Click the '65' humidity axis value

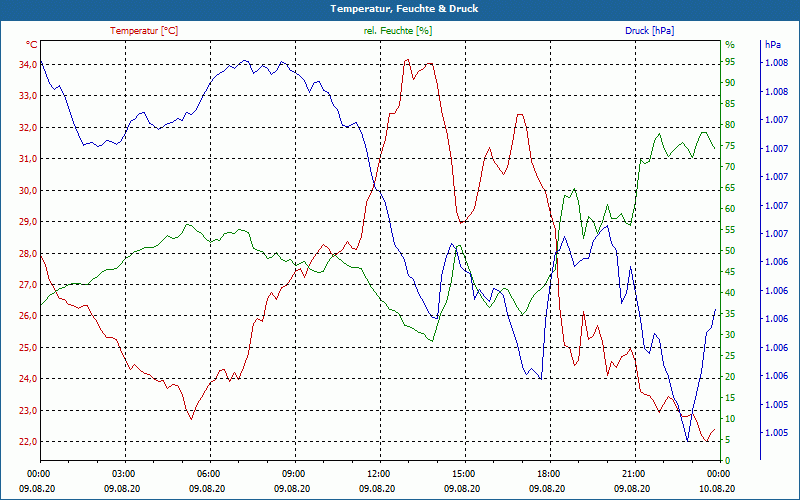point(730,188)
